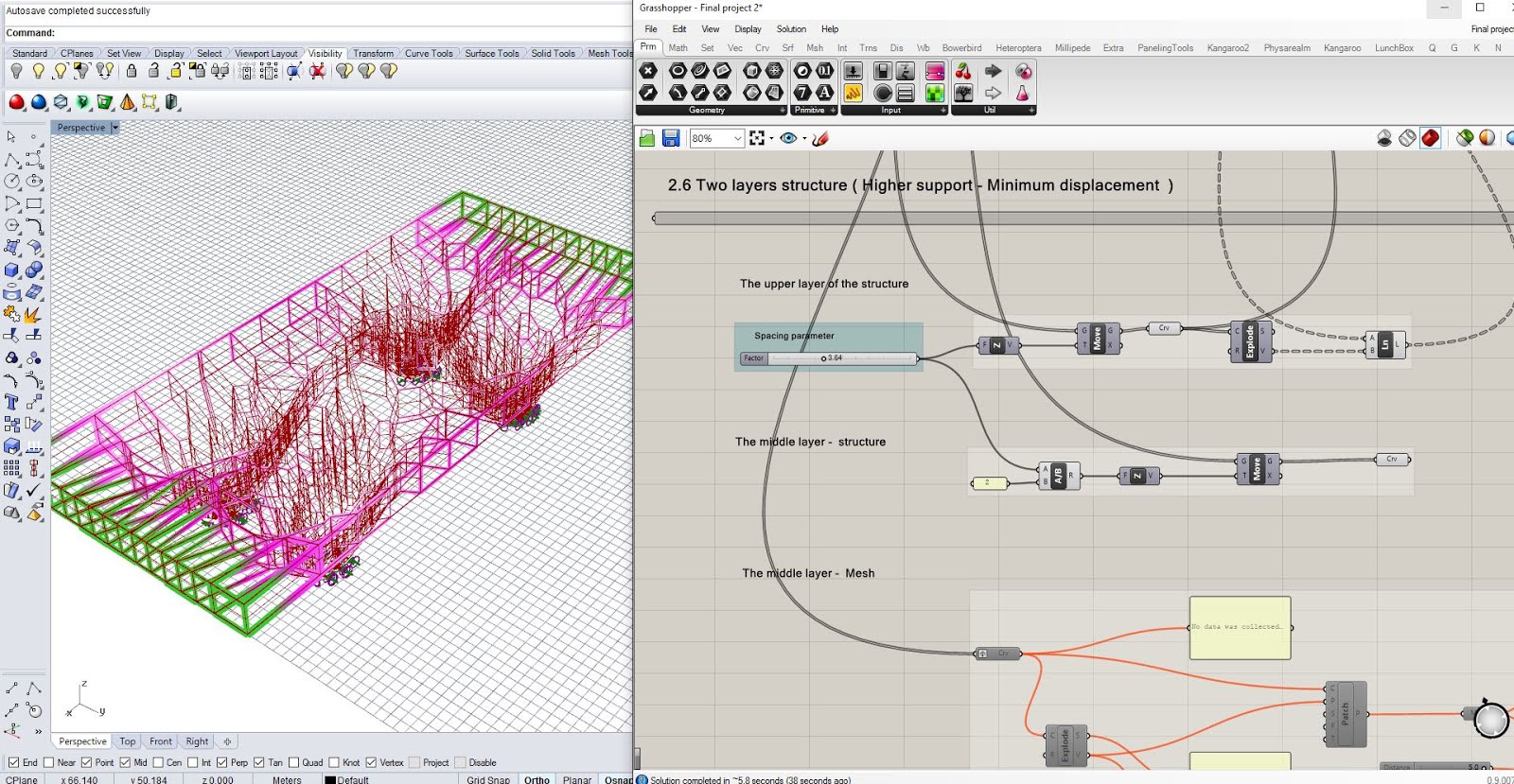The height and width of the screenshot is (784, 1514).
Task: Click the round dial knob at canvas edge
Action: (x=1491, y=720)
